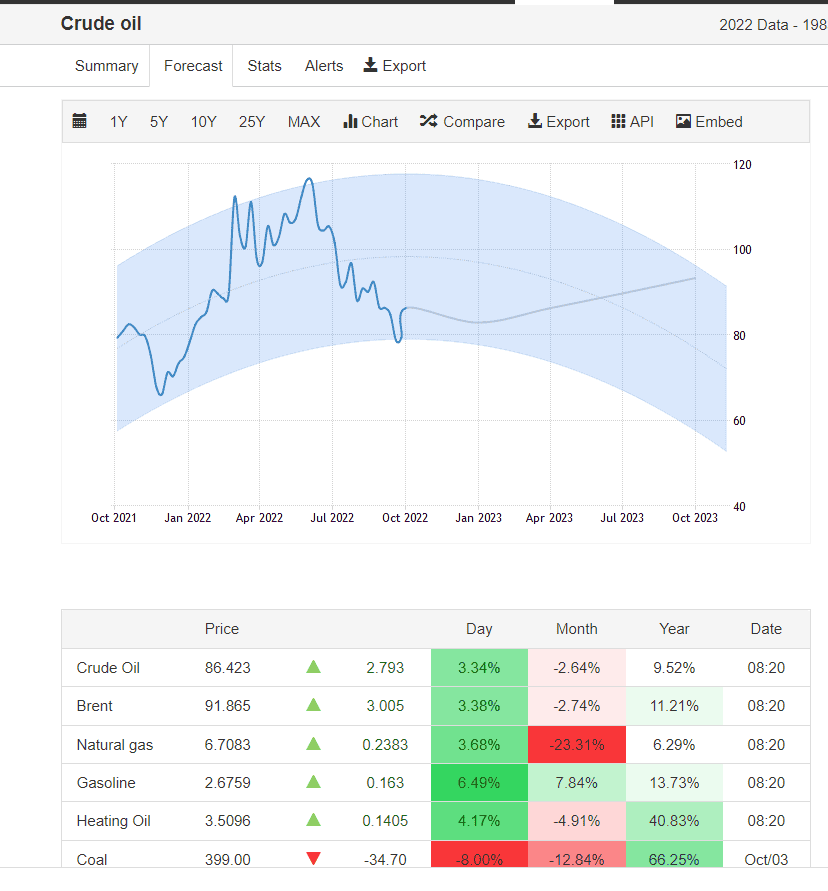828x891 pixels.
Task: Click the Compare shuffle icon
Action: (x=428, y=121)
